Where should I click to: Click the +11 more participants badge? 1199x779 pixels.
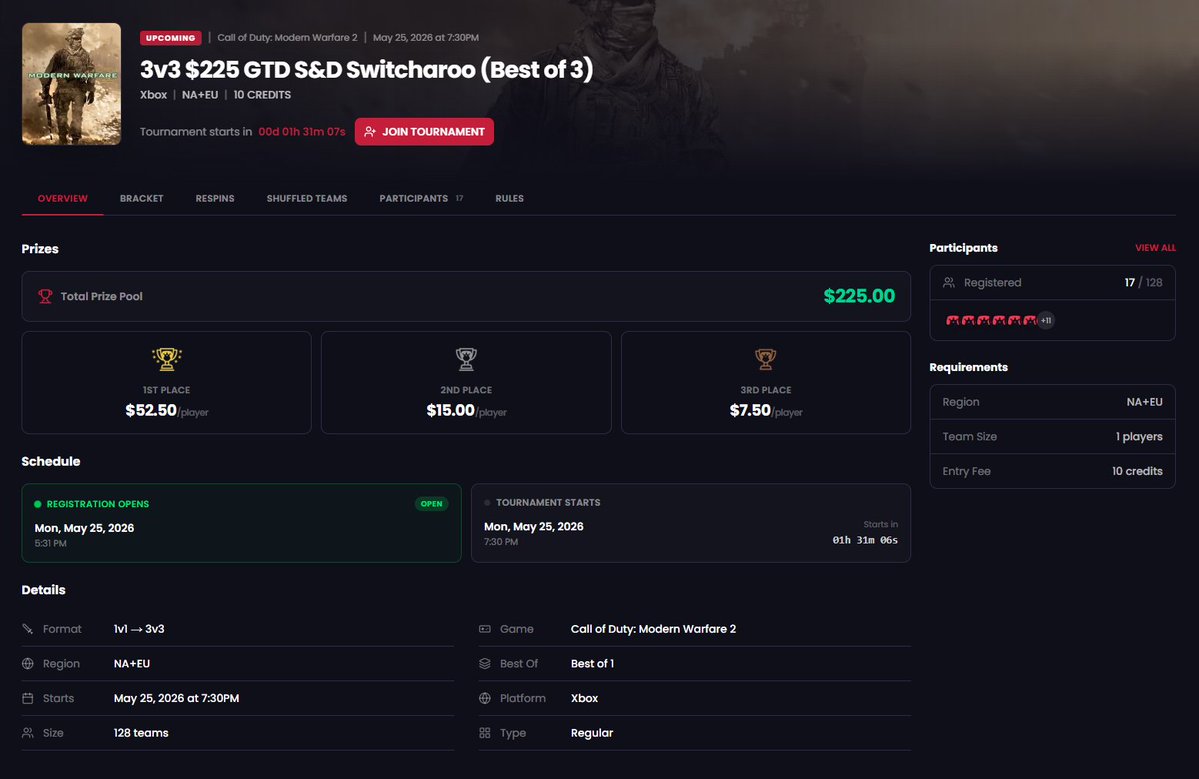pos(1045,320)
